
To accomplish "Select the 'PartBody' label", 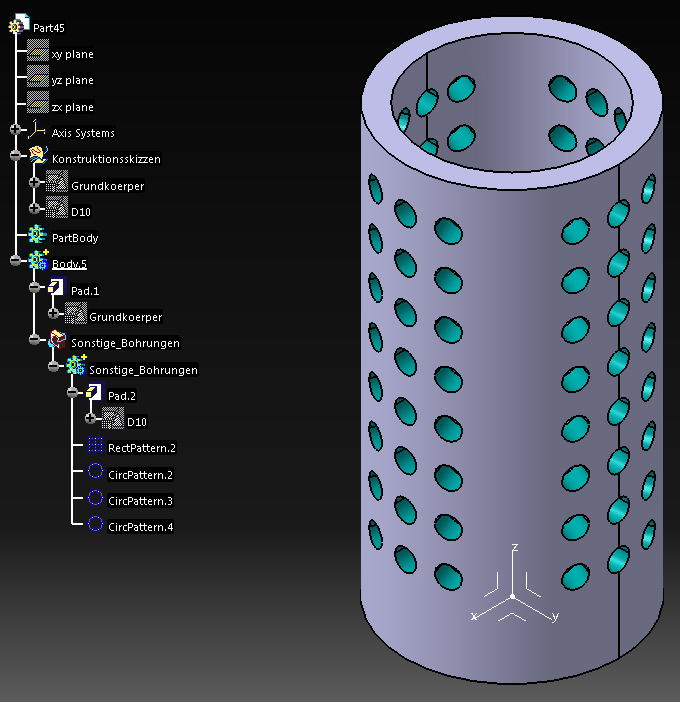I will (x=75, y=238).
